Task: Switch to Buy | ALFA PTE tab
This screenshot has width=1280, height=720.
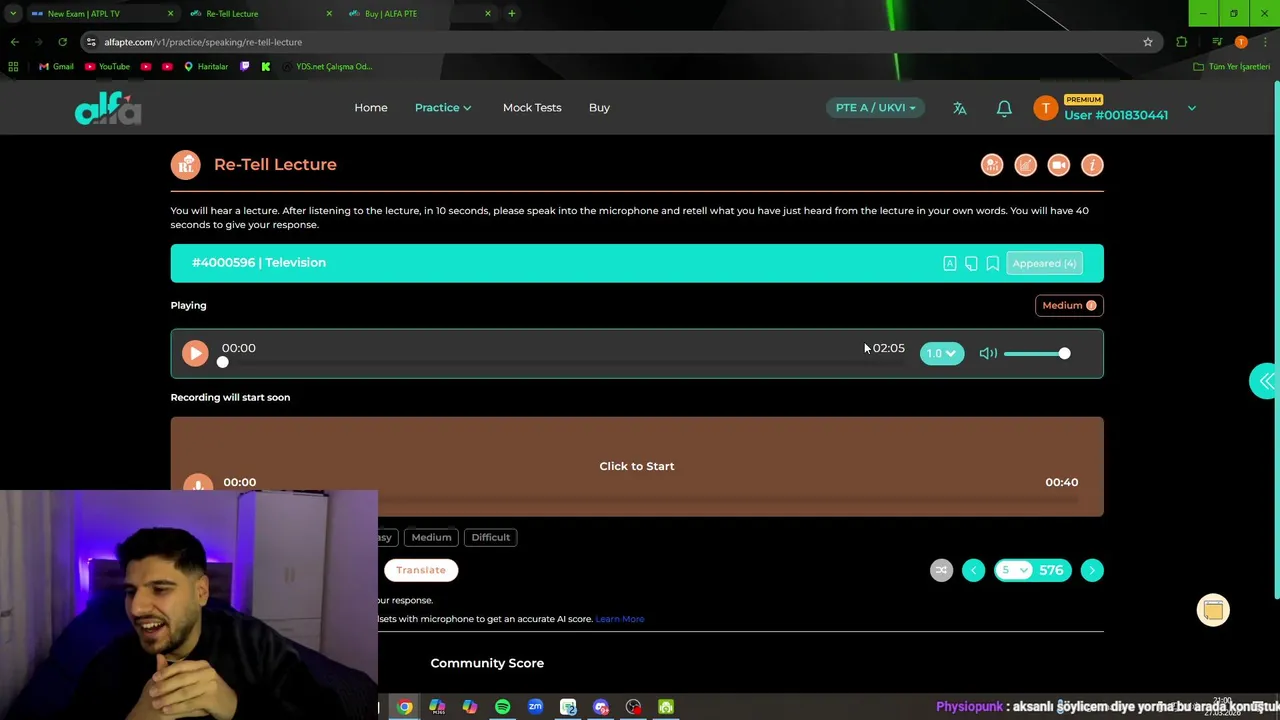Action: (420, 14)
